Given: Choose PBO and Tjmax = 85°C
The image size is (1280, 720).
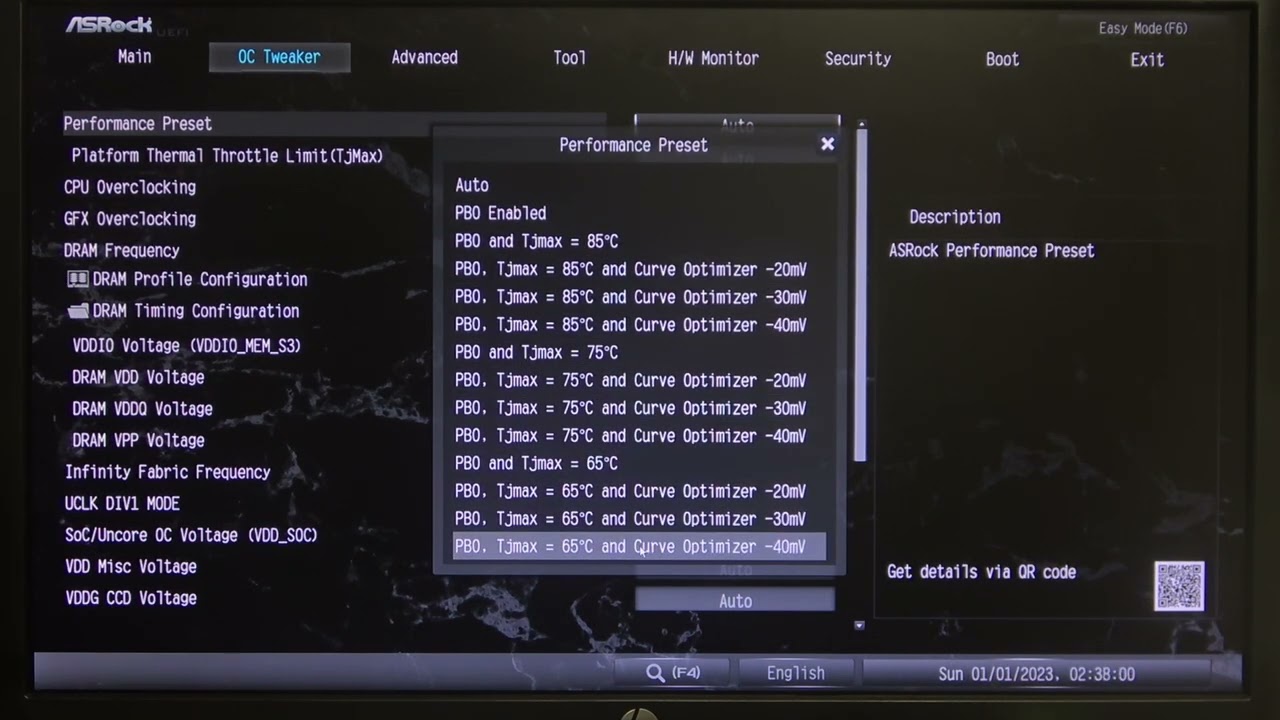Looking at the screenshot, I should (536, 241).
